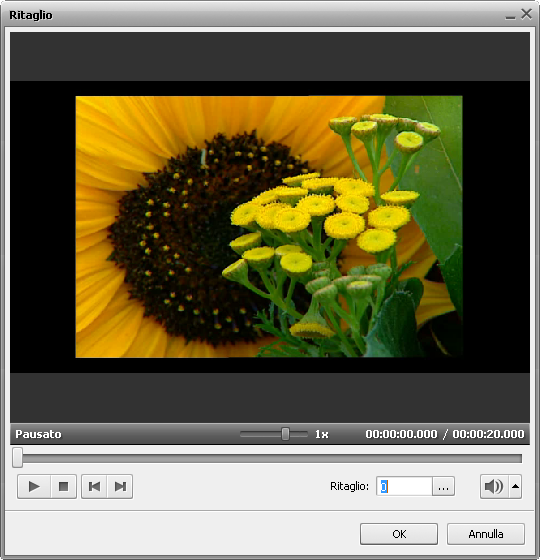The height and width of the screenshot is (560, 540).
Task: Click the Pausato status label
Action: 38,434
